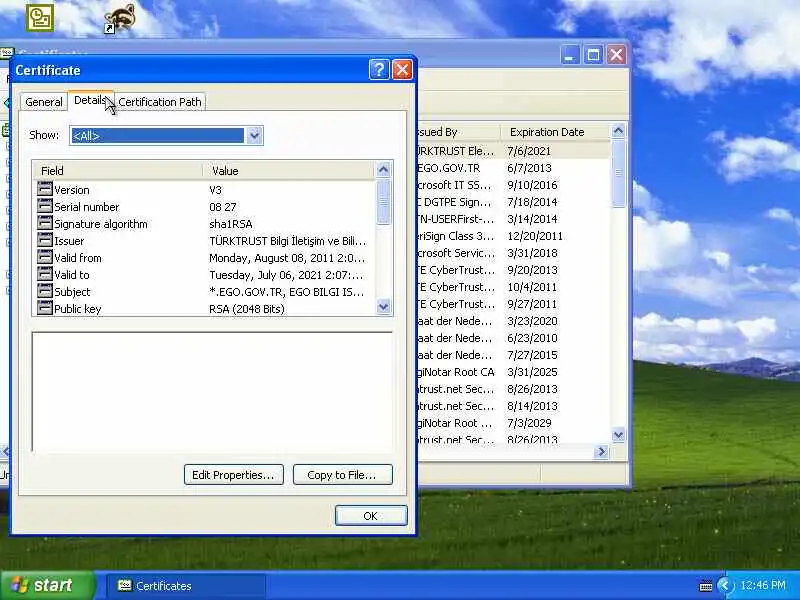Open the yellow desktop icon at top left

click(x=40, y=18)
